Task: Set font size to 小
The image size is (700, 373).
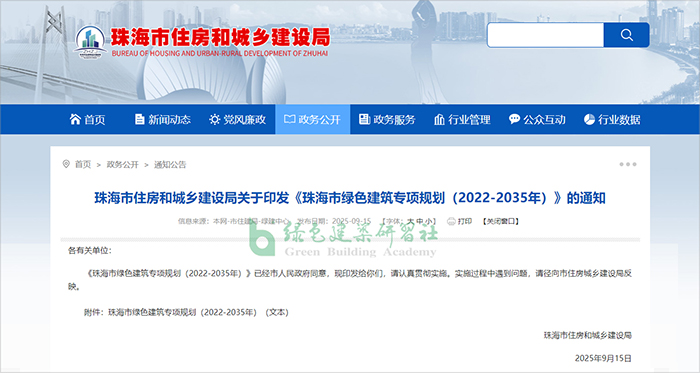Action: pos(429,221)
